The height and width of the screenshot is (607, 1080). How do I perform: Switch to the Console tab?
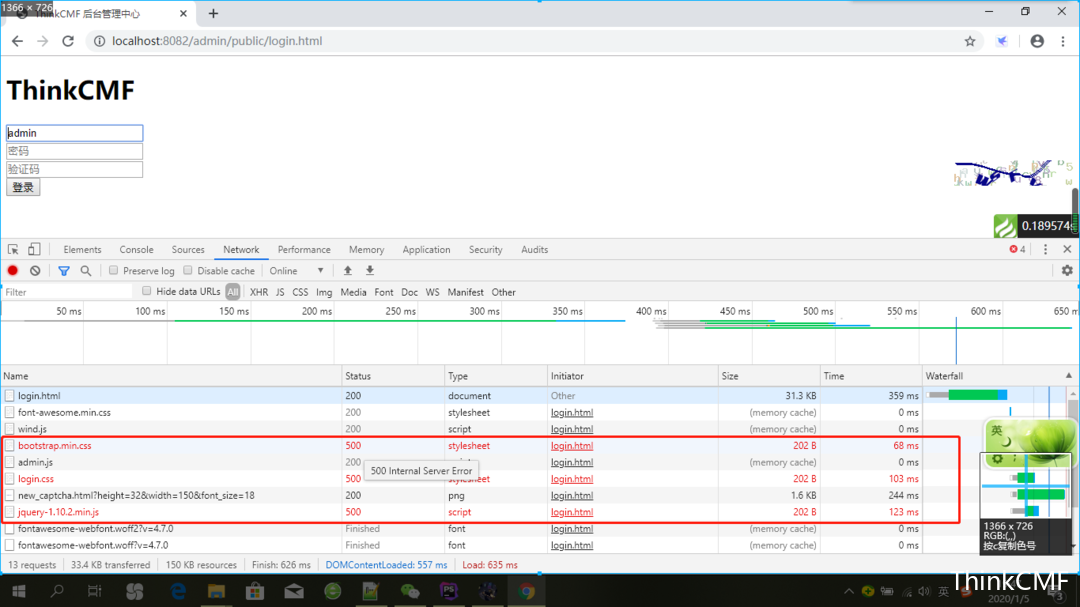pyautogui.click(x=136, y=249)
